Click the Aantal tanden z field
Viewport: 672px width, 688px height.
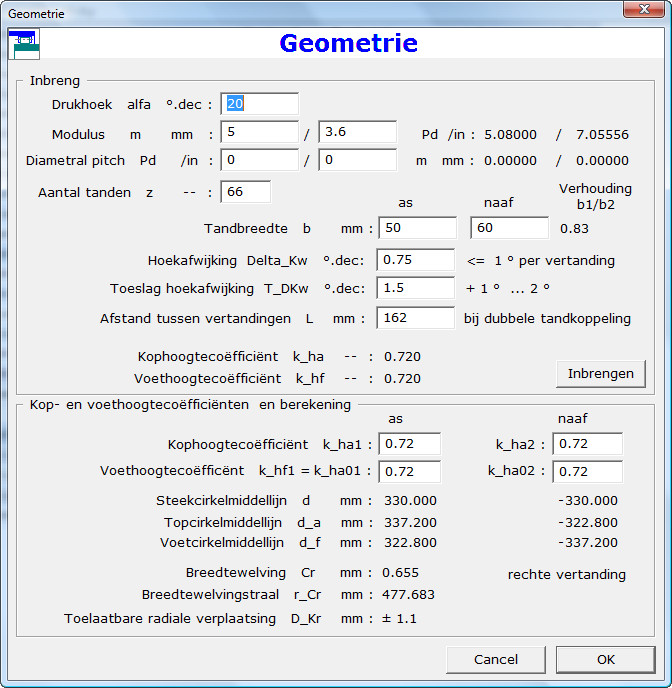246,192
